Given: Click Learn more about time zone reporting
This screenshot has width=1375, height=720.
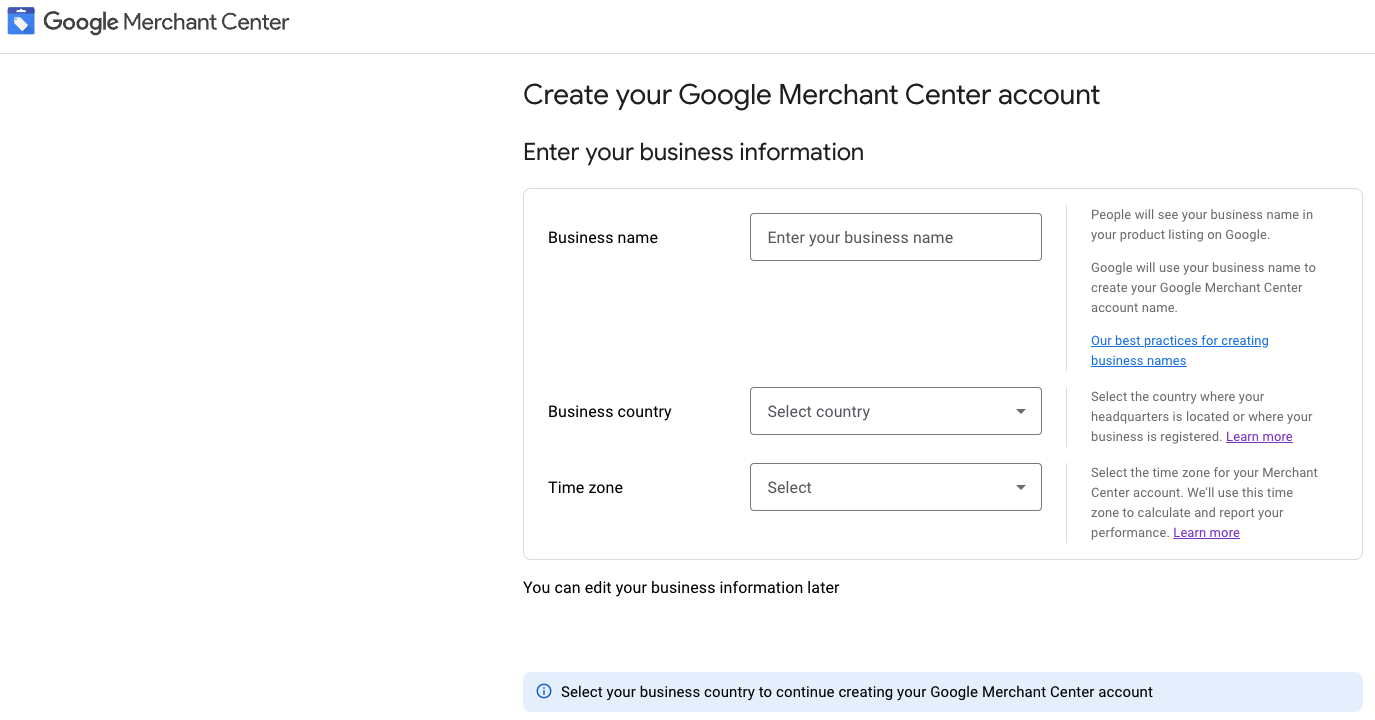Looking at the screenshot, I should coord(1206,532).
